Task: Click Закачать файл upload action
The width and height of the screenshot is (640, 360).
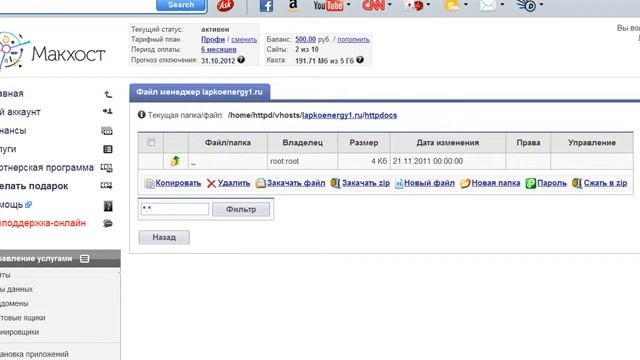Action: [291, 183]
